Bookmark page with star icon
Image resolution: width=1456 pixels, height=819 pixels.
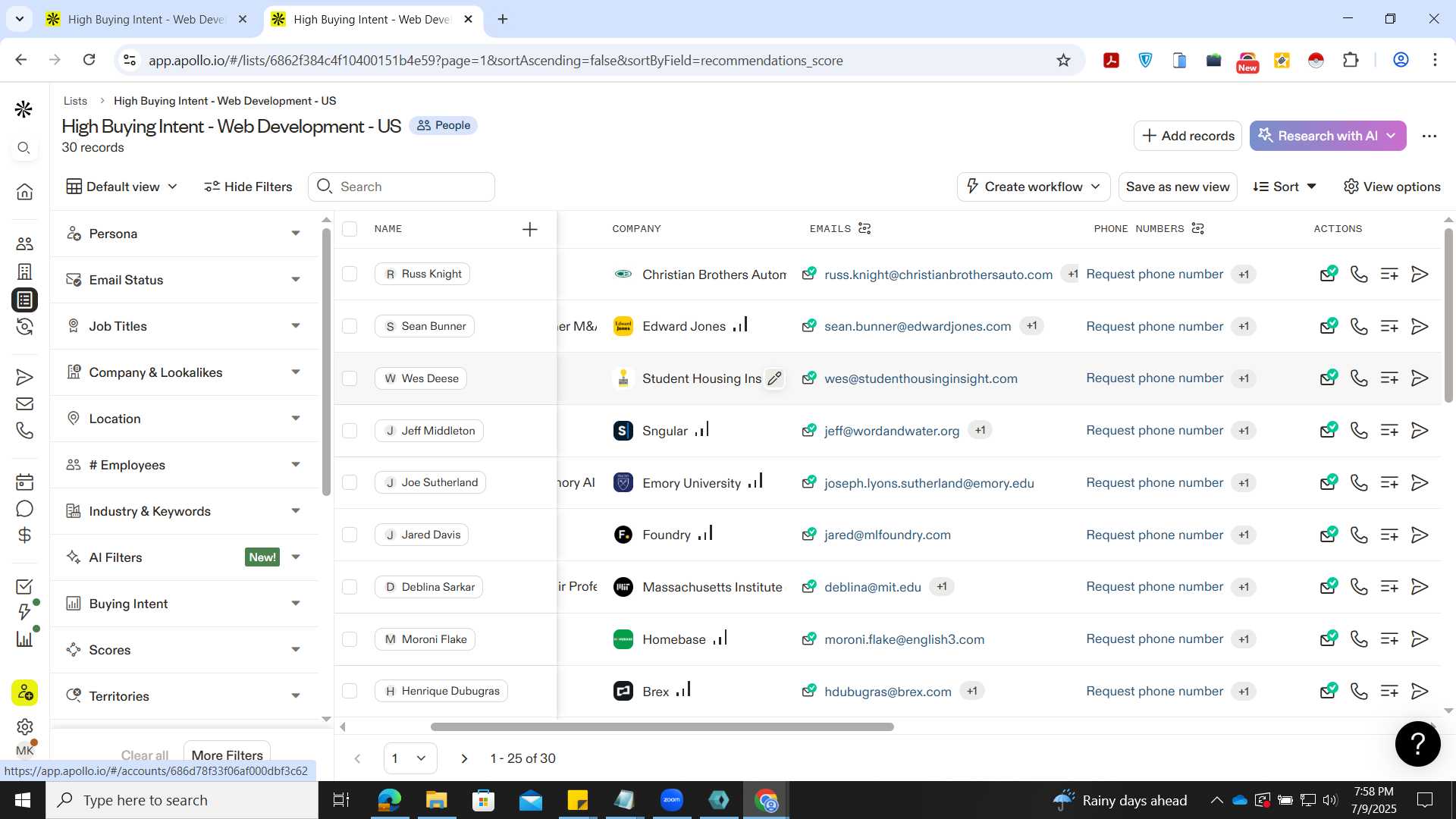(x=1063, y=60)
